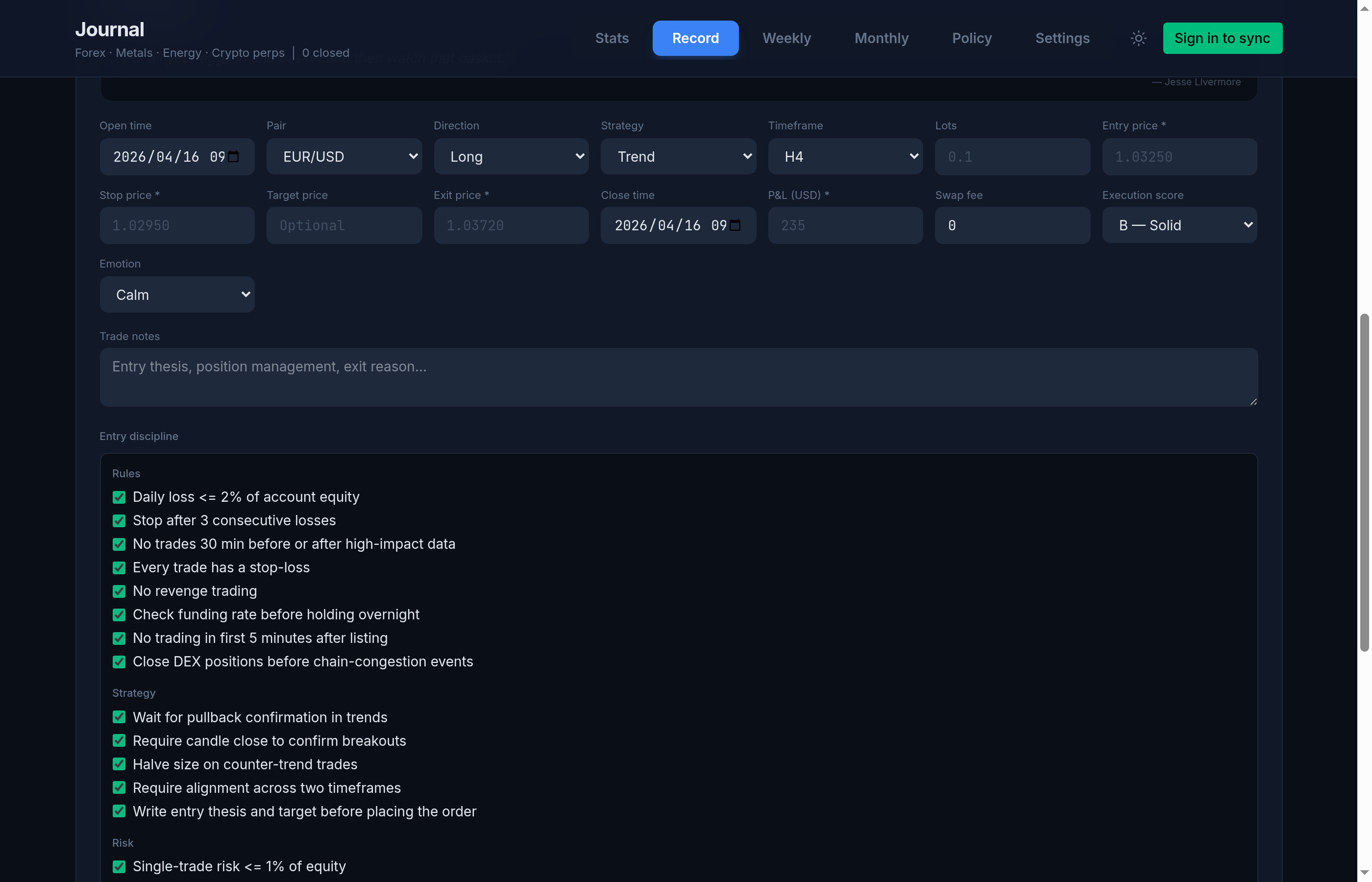Toggle Stop after 3 consecutive losses checkbox
The image size is (1372, 882).
[x=119, y=520]
